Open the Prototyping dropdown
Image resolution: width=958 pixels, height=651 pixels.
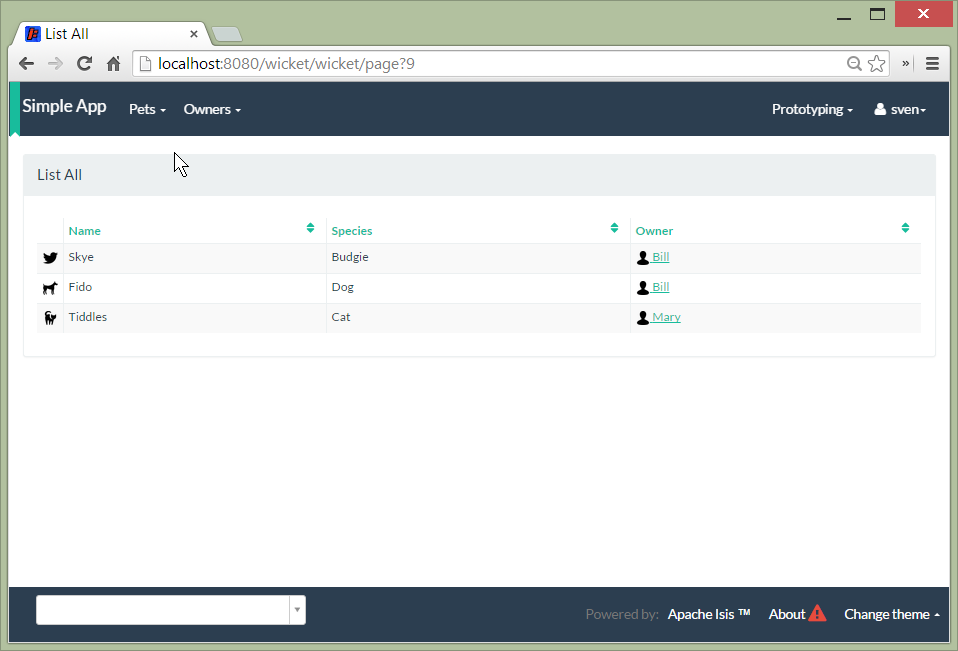point(812,109)
